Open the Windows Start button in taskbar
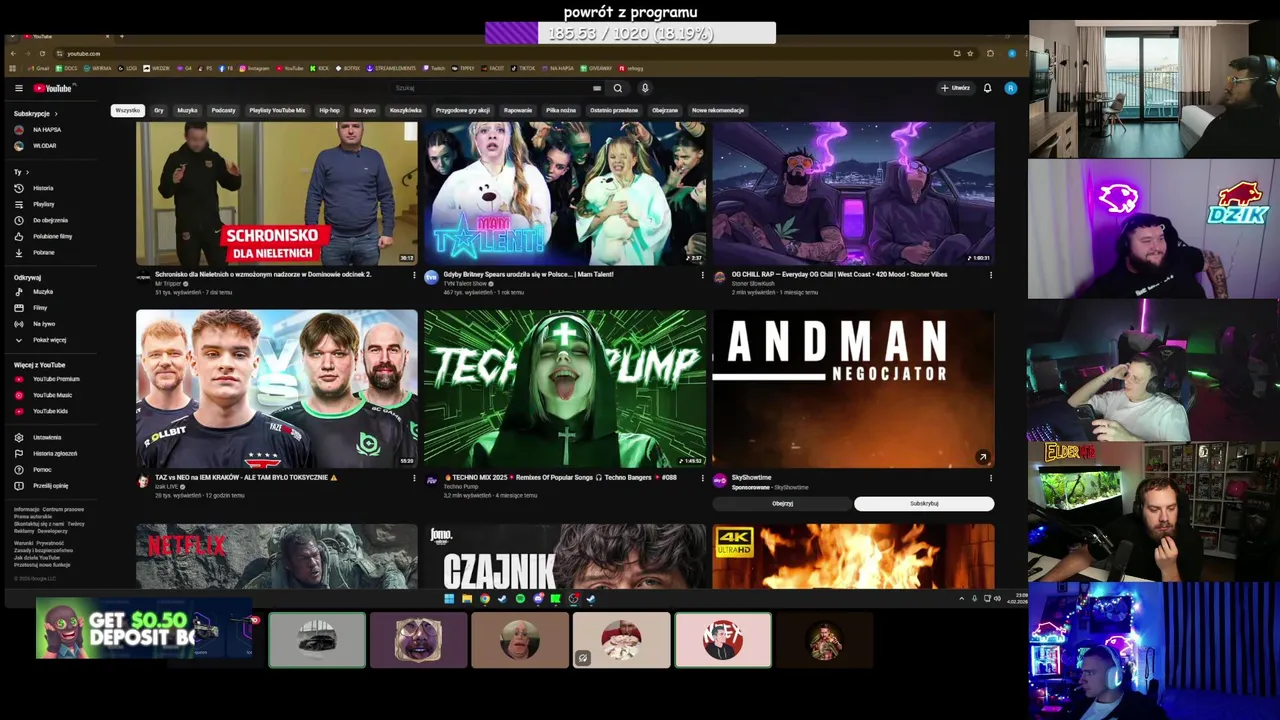This screenshot has height=720, width=1280. pos(449,599)
